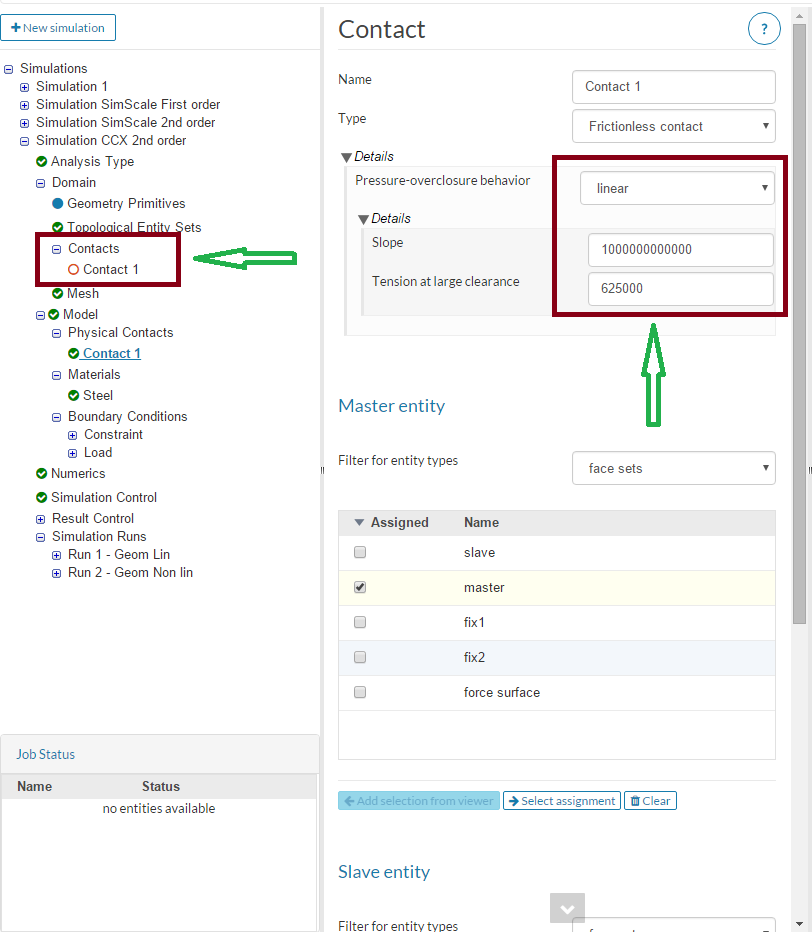Click Add selection from viewer button
The width and height of the screenshot is (812, 932).
click(418, 801)
